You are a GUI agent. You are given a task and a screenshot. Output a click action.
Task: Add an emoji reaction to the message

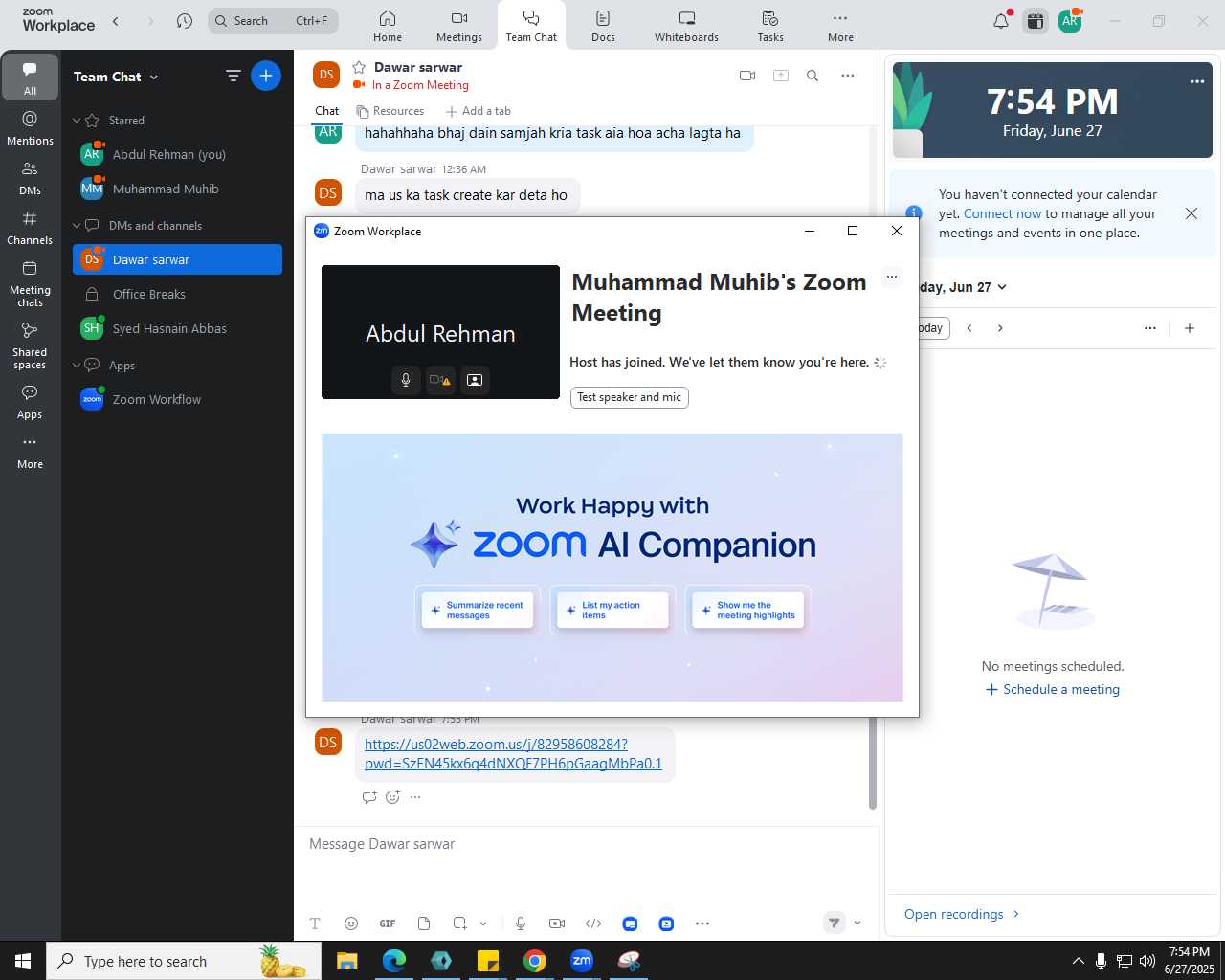point(392,797)
